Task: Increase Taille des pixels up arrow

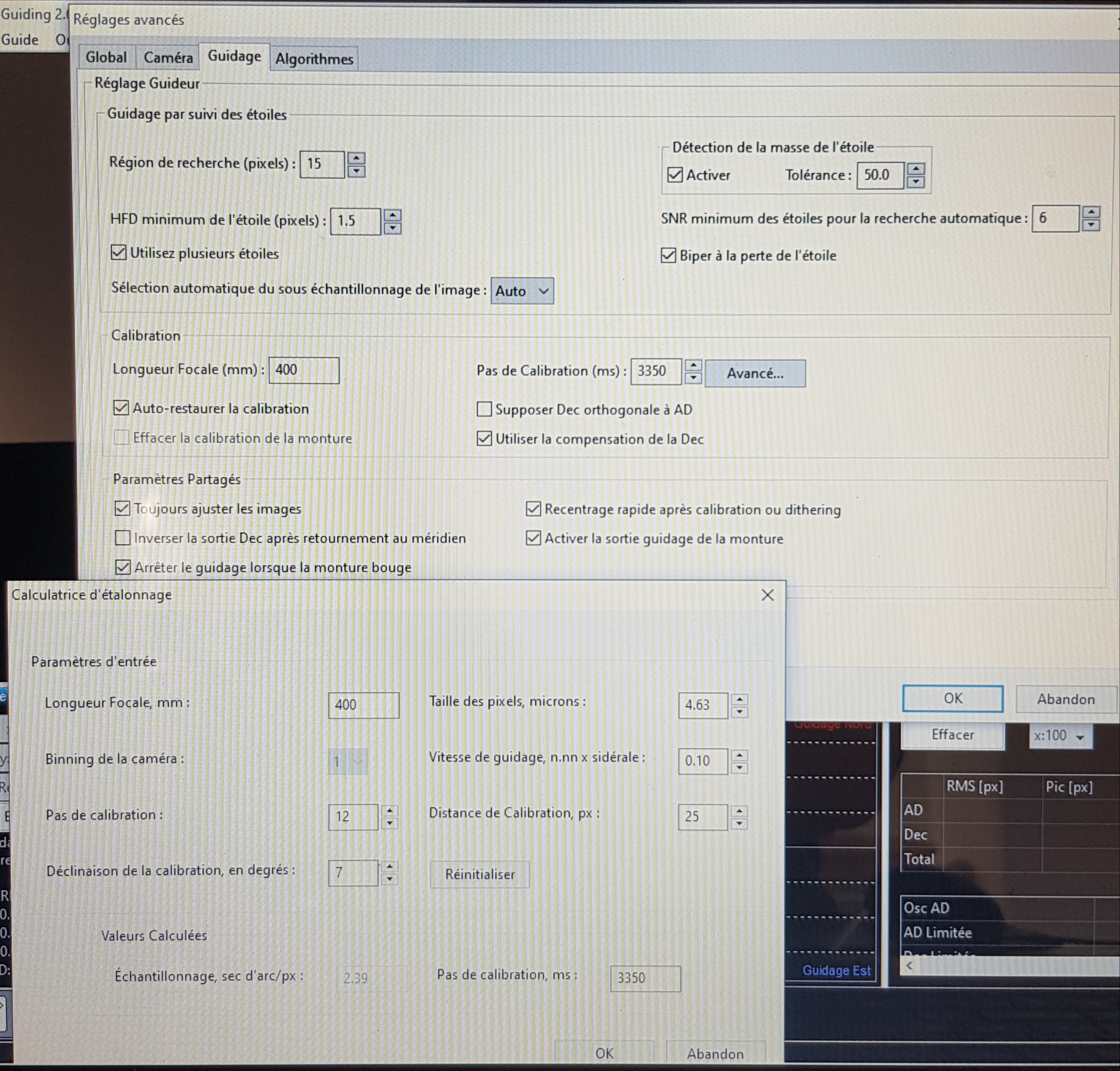Action: (x=739, y=699)
